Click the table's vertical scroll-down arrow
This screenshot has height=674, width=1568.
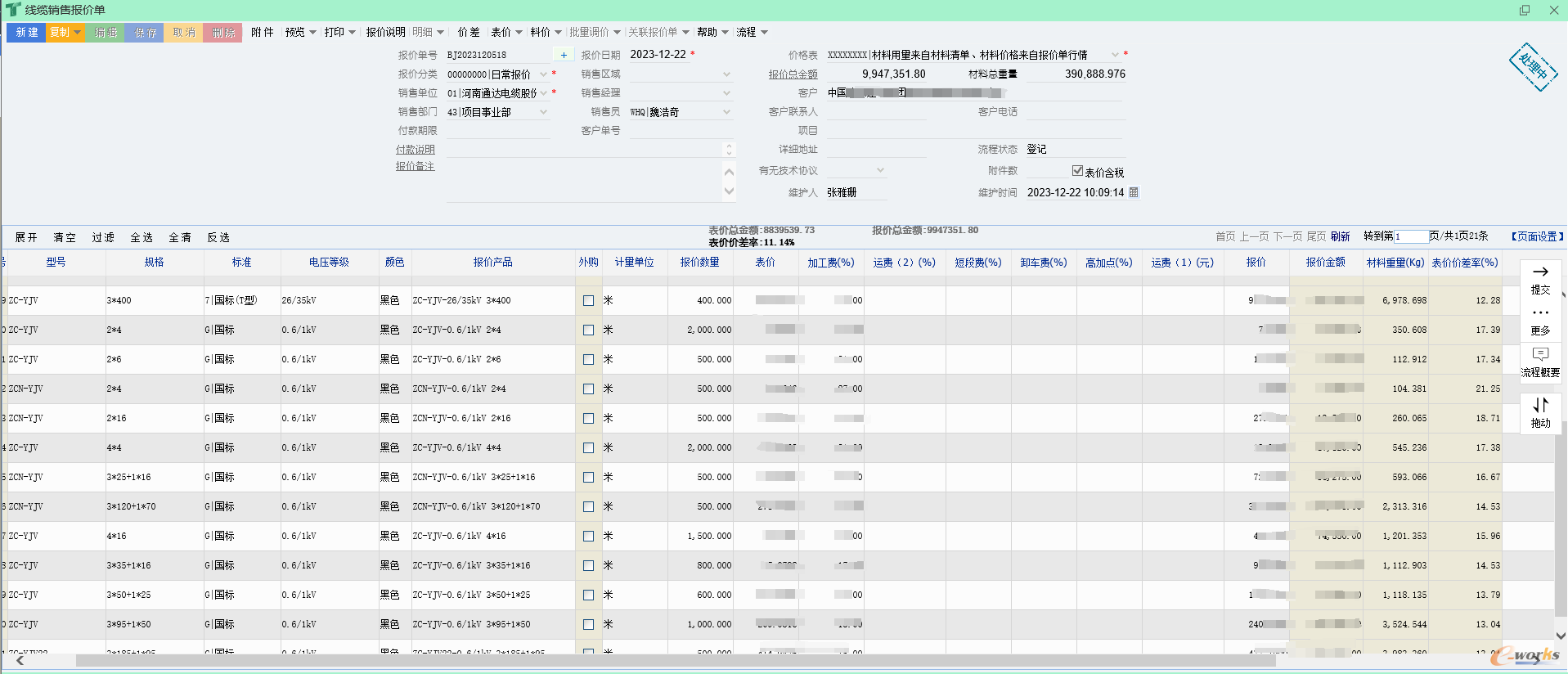[x=1561, y=636]
